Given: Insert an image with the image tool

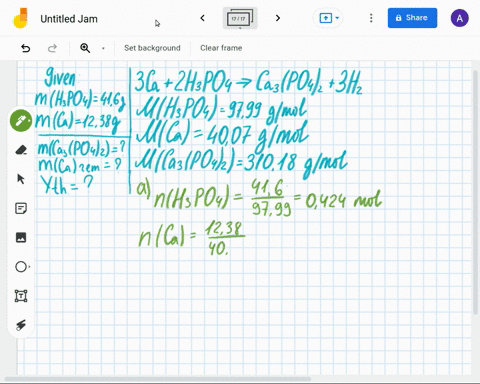Looking at the screenshot, I should 21,237.
